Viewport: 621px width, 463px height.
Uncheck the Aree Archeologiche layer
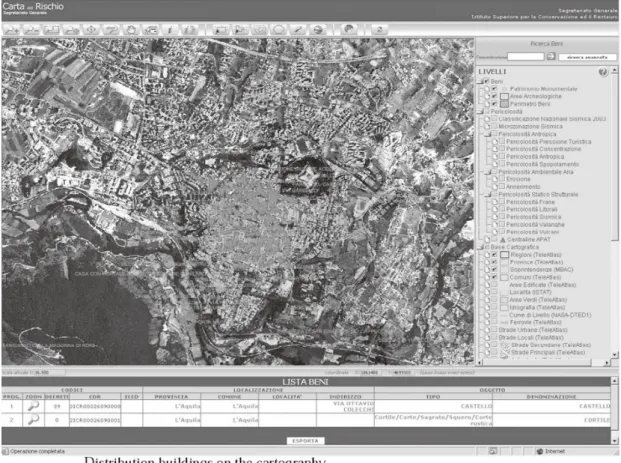tap(494, 96)
